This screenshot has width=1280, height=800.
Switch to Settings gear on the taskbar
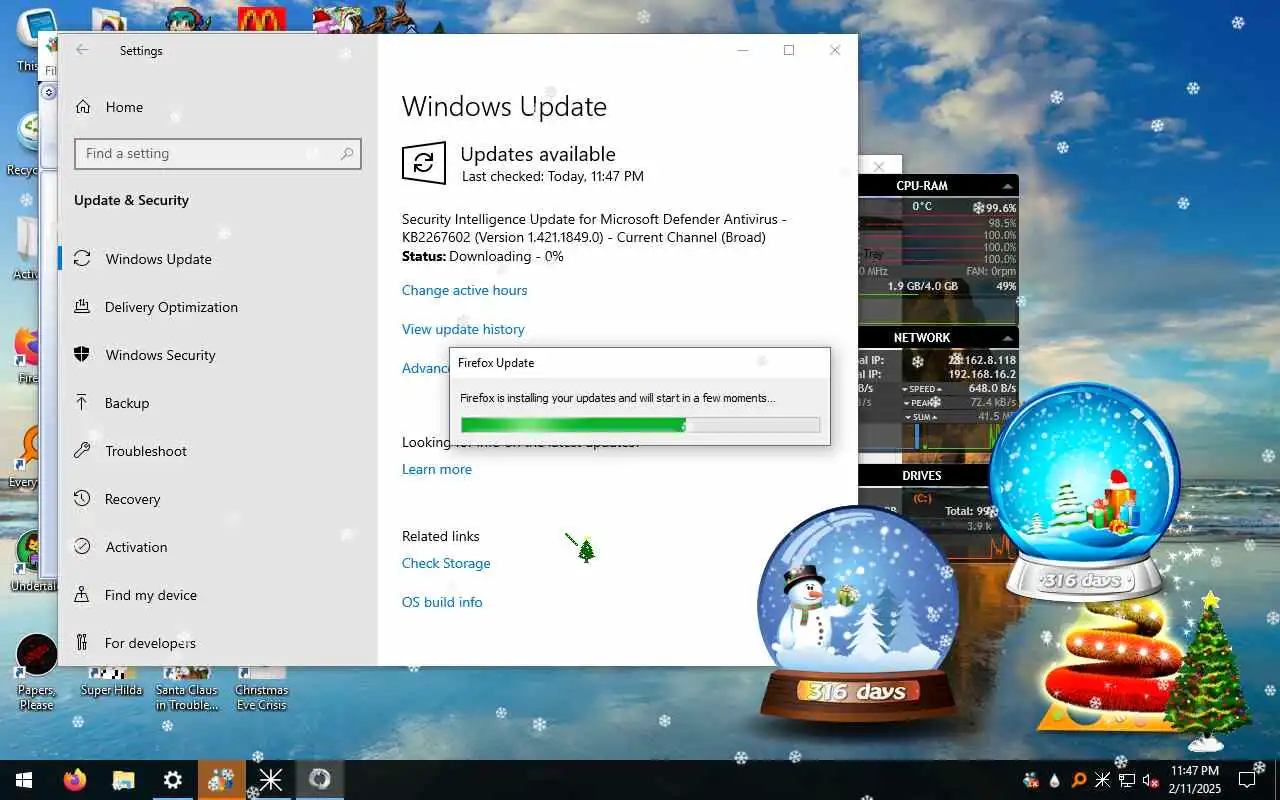tap(173, 780)
